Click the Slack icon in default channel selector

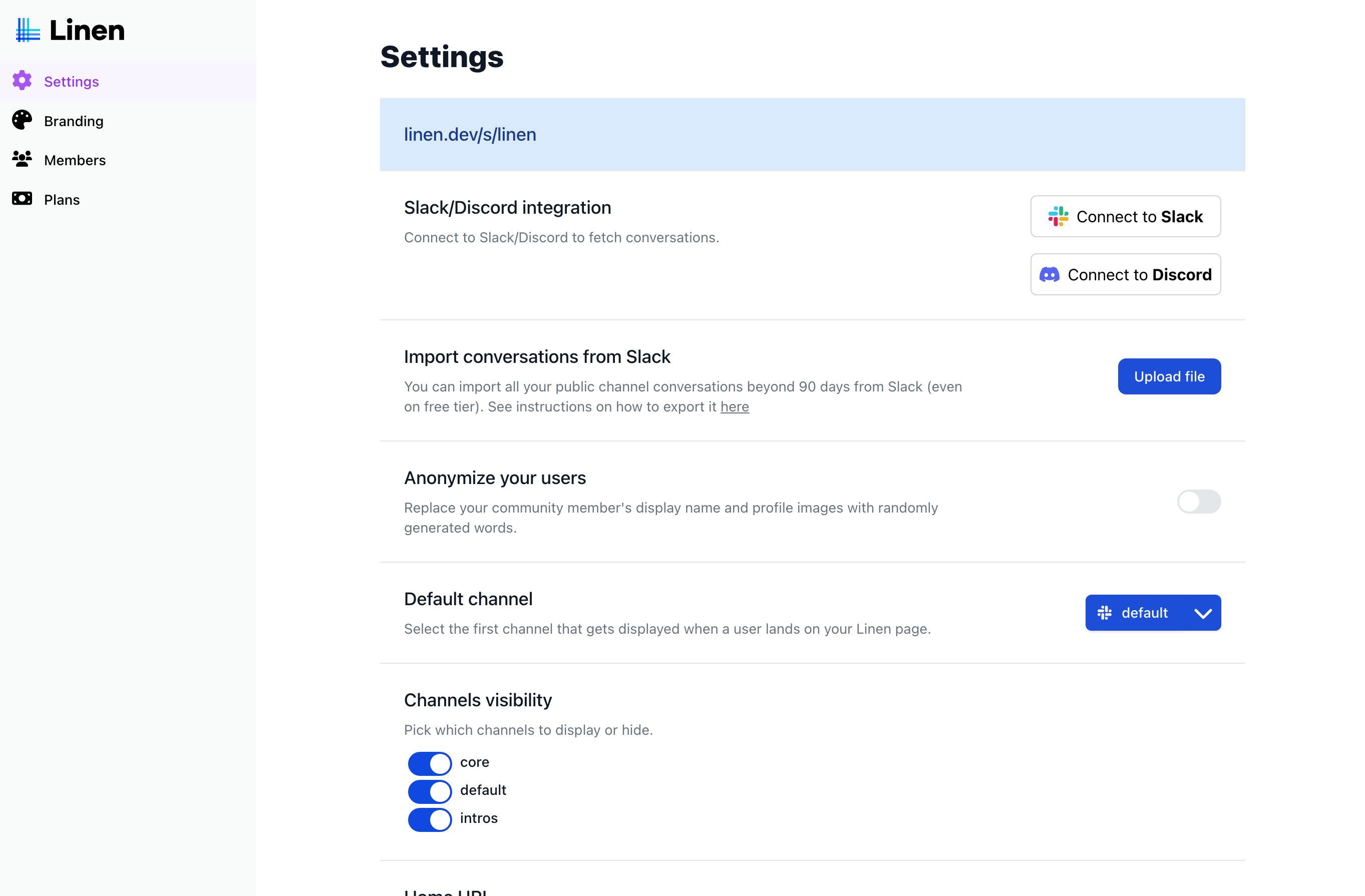[1105, 613]
